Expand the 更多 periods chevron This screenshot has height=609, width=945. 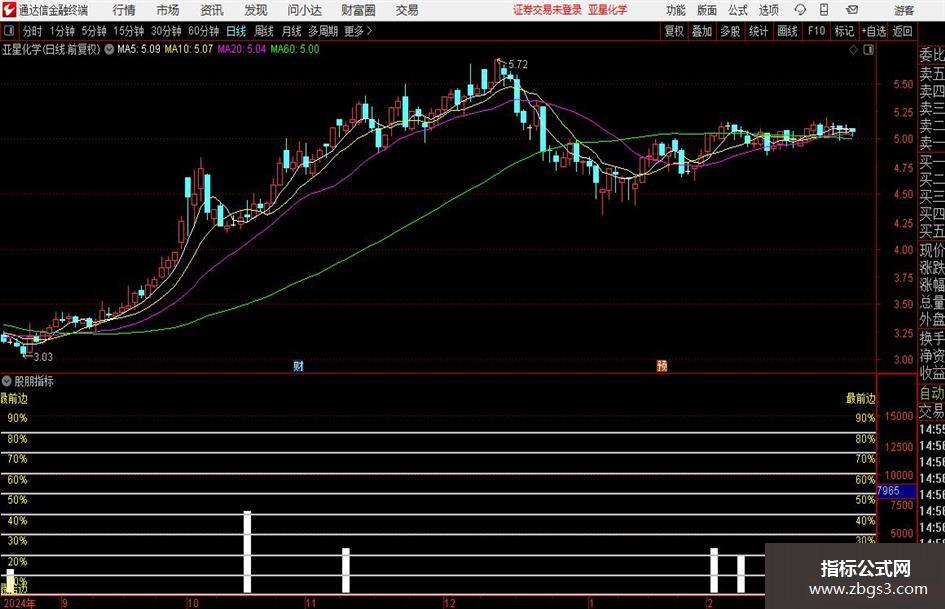(359, 31)
